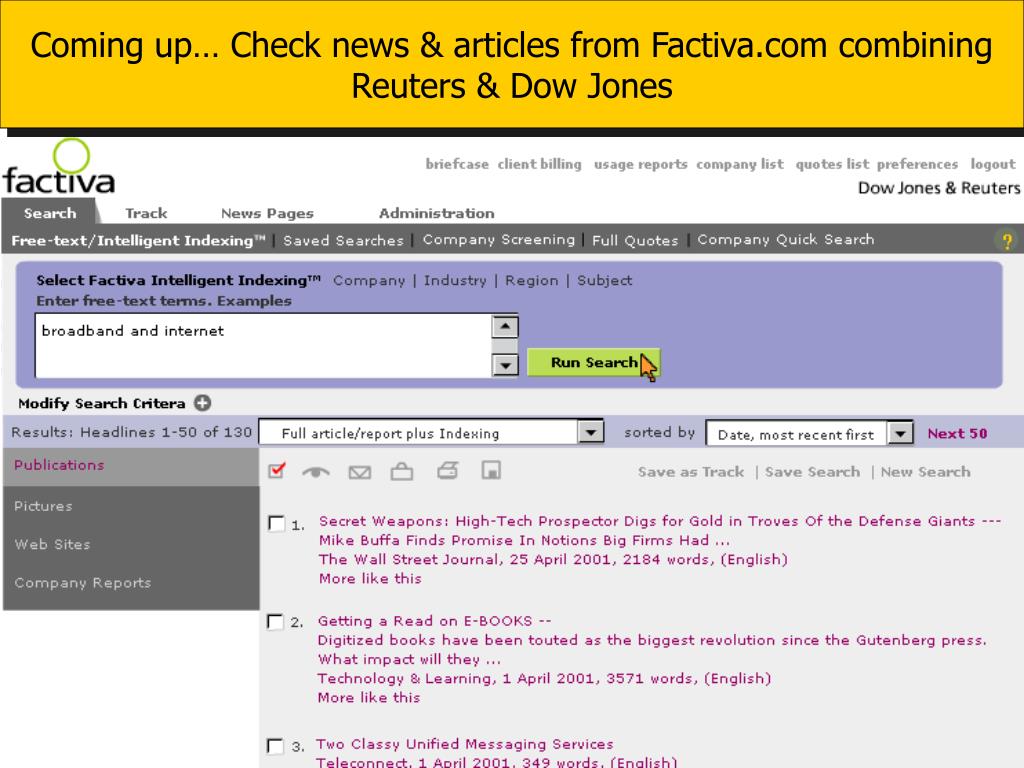
Task: Open the sorted by Date dropdown
Action: (900, 434)
